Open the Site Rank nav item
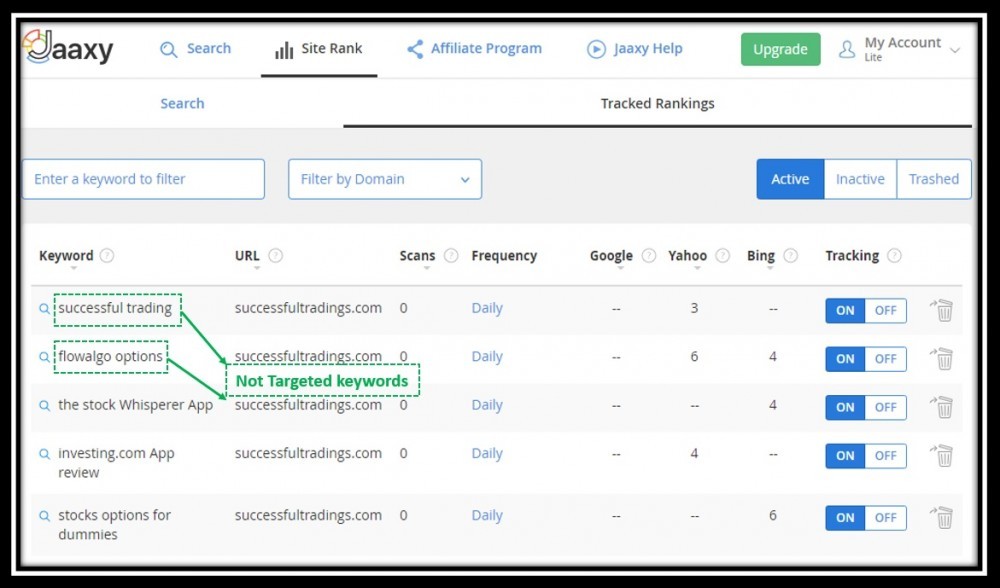Viewport: 1000px width, 588px height. click(318, 49)
